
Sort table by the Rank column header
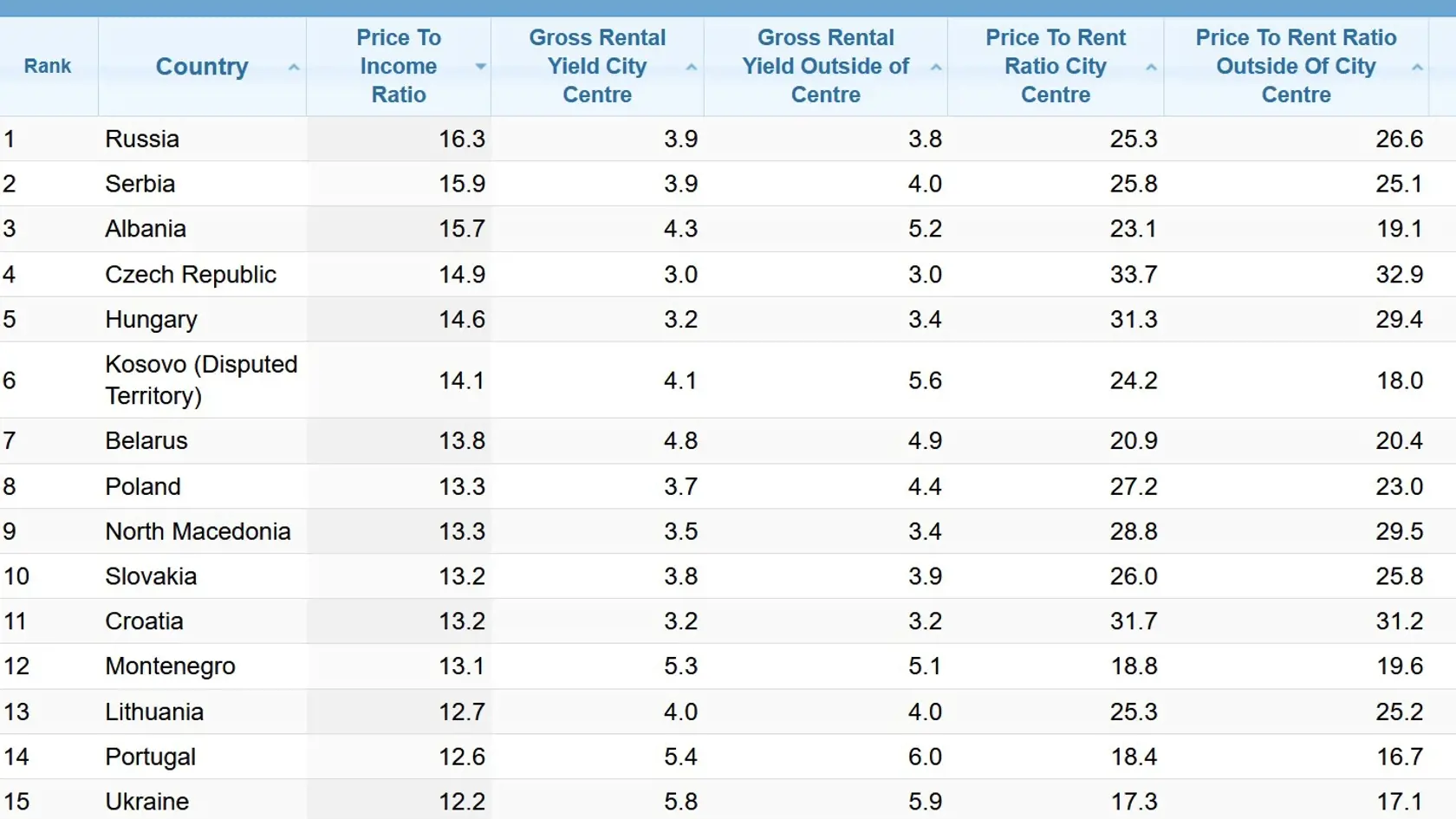[x=48, y=66]
